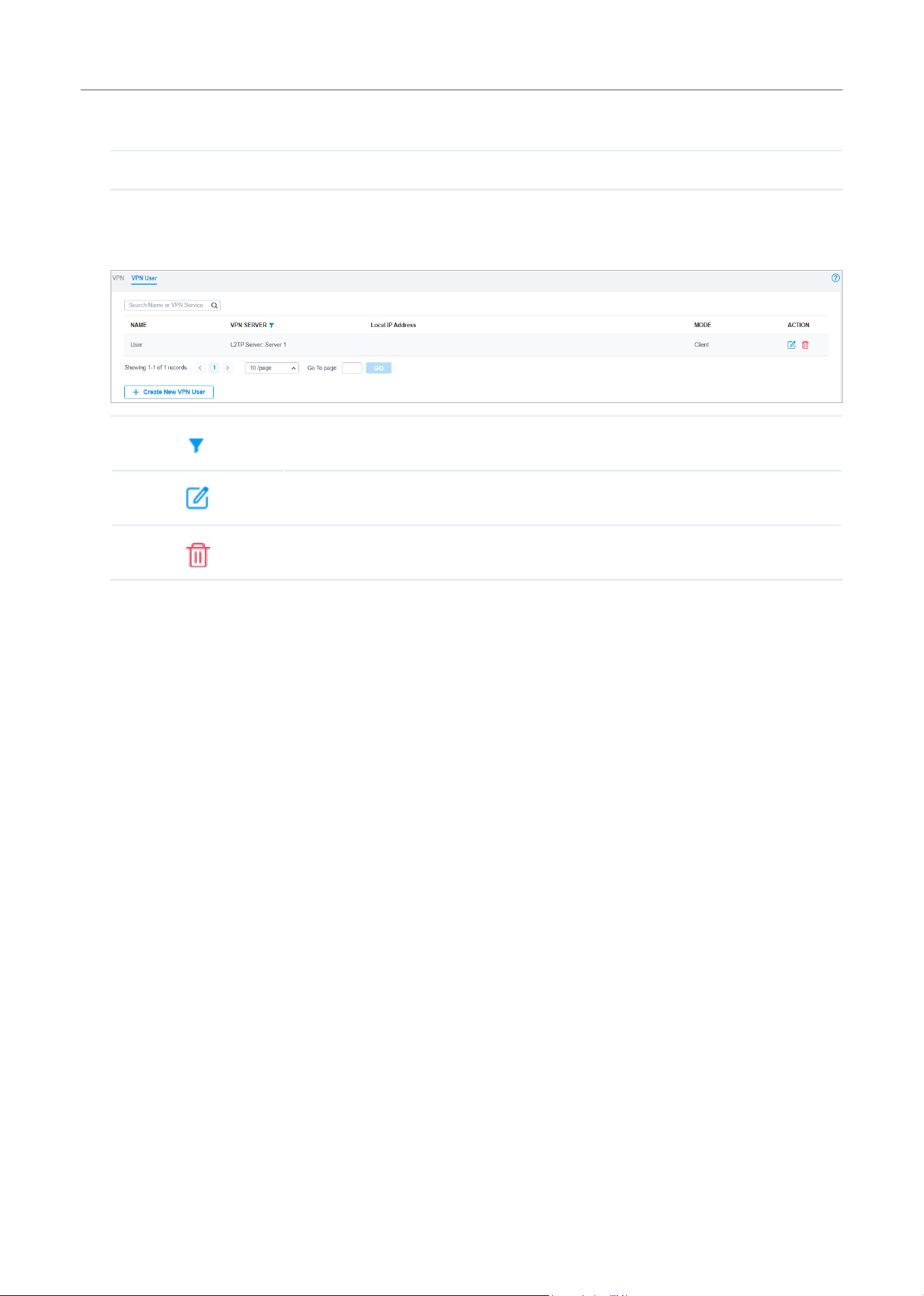Filter by VPN SERVER column funnel icon

click(271, 325)
